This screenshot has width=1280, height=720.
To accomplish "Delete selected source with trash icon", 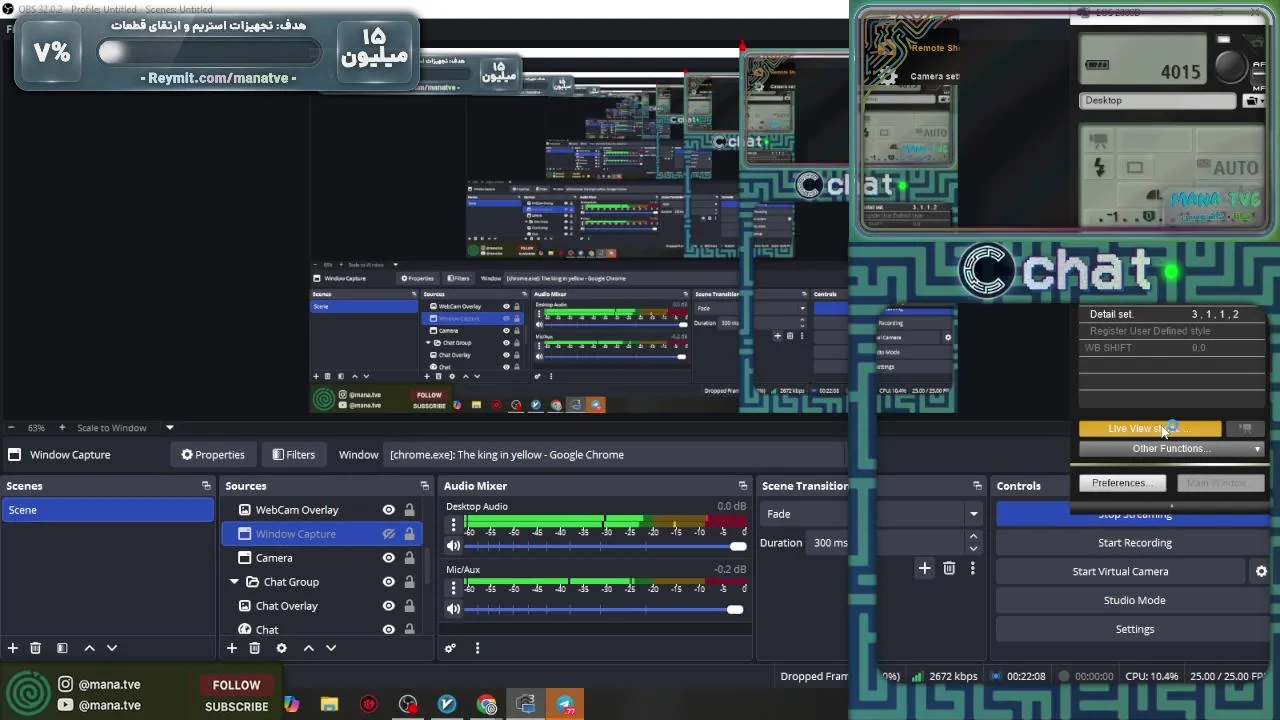I will [254, 648].
